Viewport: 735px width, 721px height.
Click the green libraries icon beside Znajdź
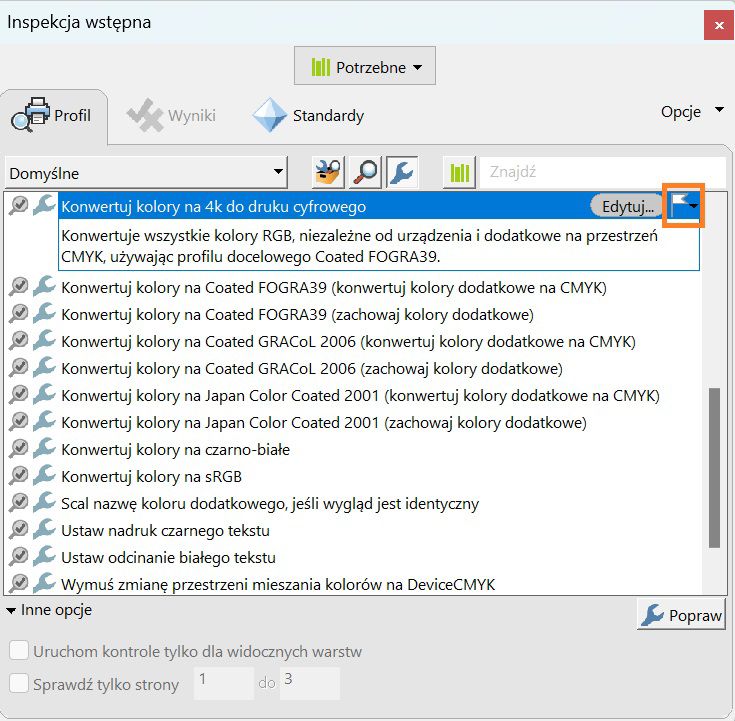click(459, 173)
